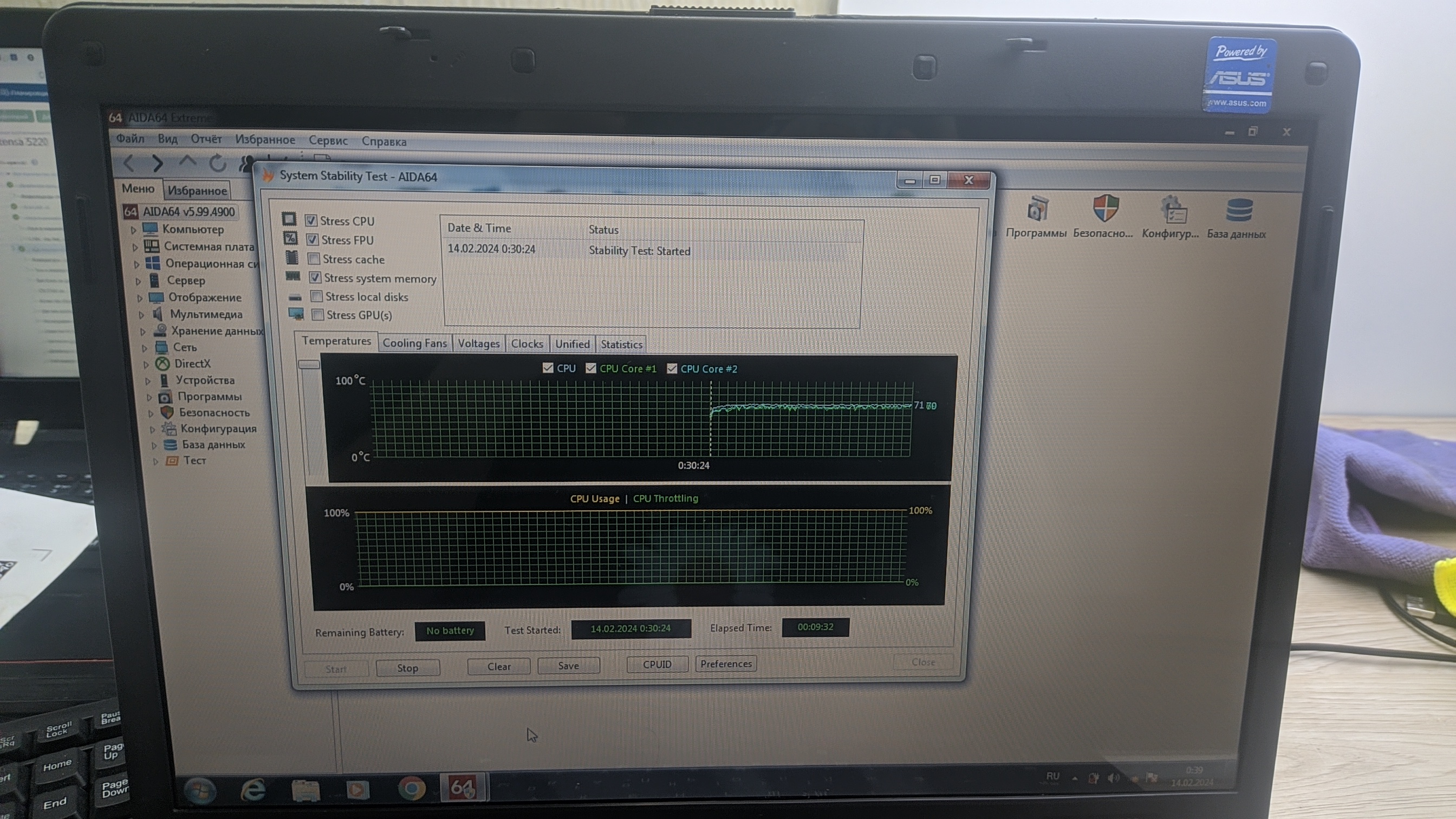Click the CPUID button
Screen dimensions: 1456x819
658,664
